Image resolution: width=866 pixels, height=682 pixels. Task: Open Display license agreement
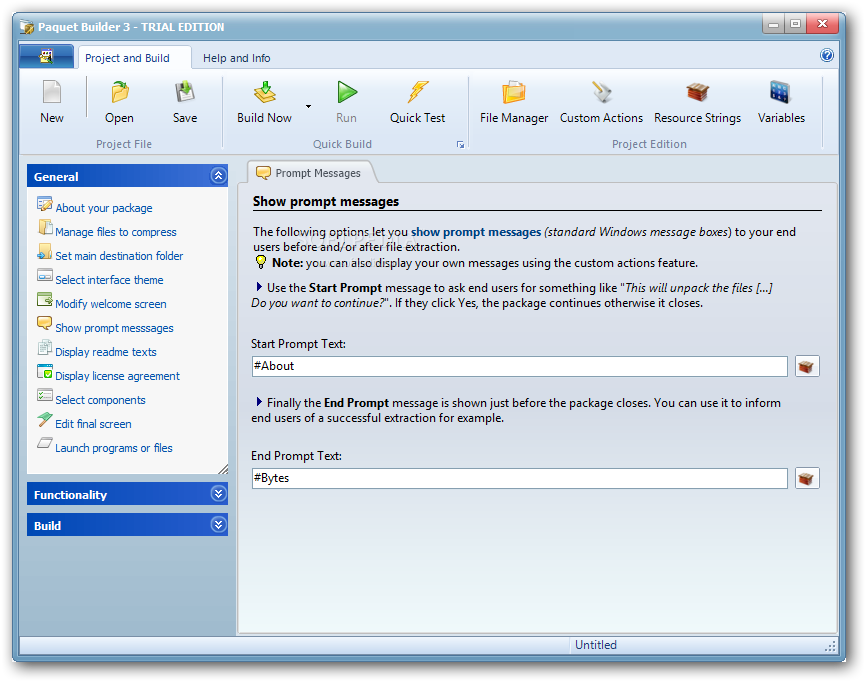point(118,376)
